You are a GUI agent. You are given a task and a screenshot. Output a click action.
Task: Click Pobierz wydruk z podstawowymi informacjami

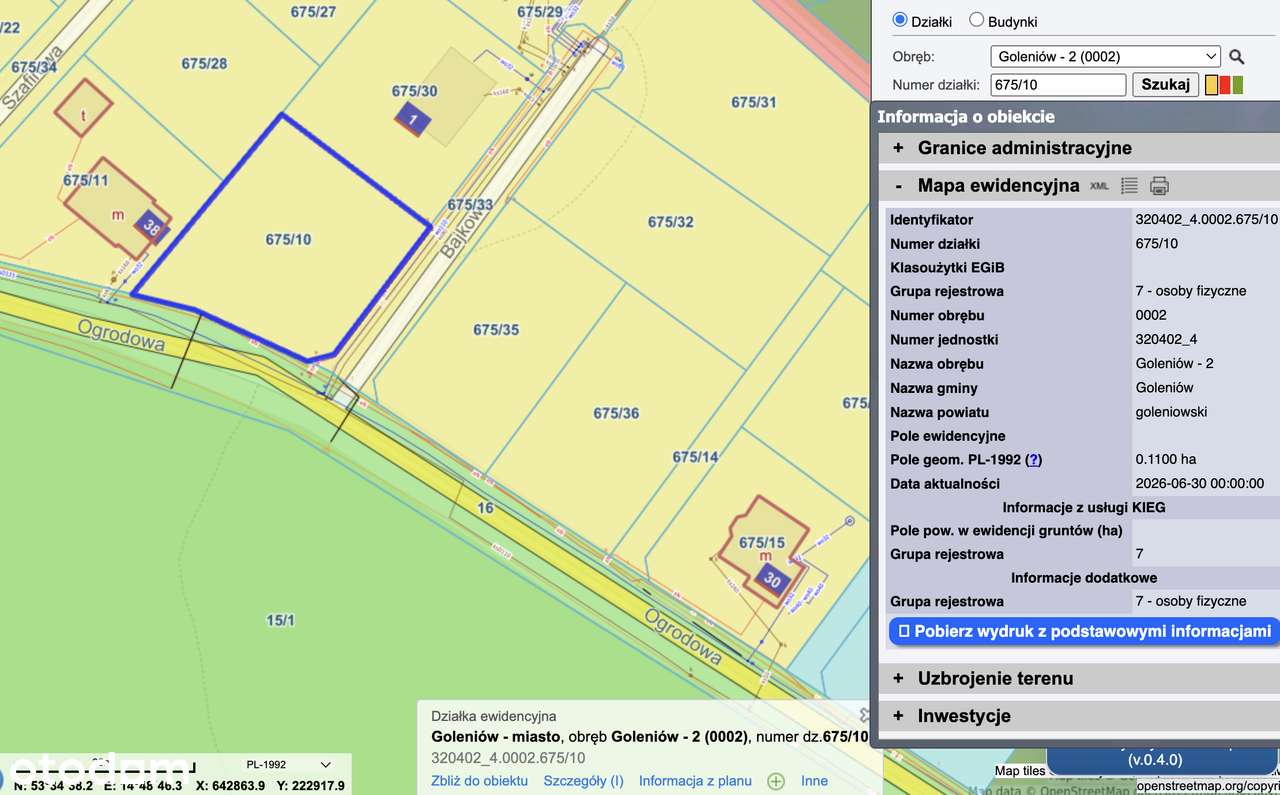click(1085, 631)
